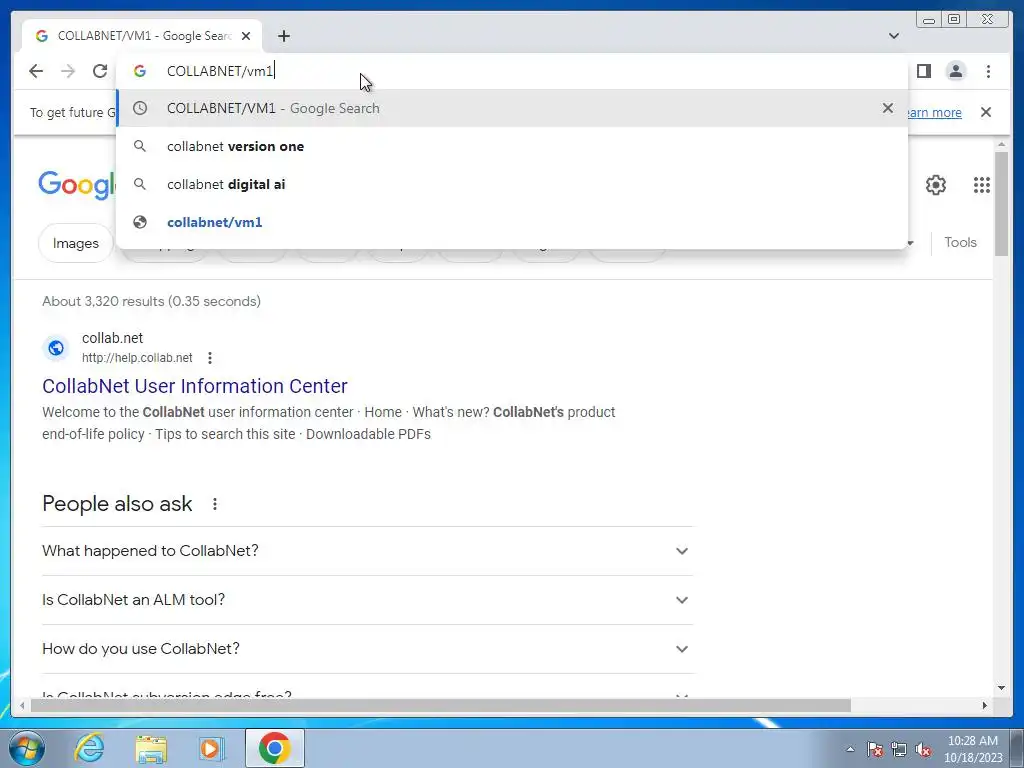Open options for collab.net result

(210, 358)
